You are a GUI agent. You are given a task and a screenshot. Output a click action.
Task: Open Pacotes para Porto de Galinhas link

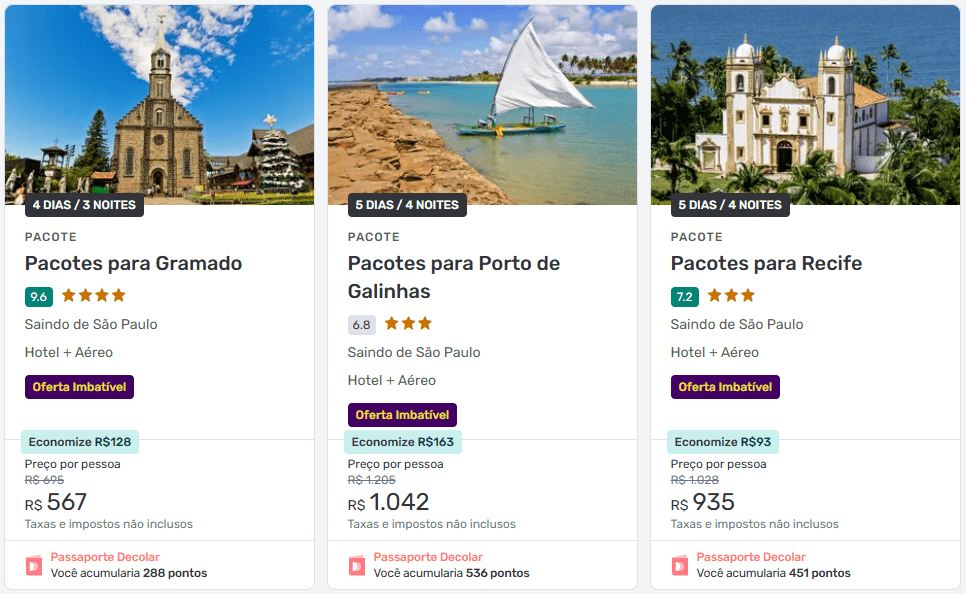point(453,277)
